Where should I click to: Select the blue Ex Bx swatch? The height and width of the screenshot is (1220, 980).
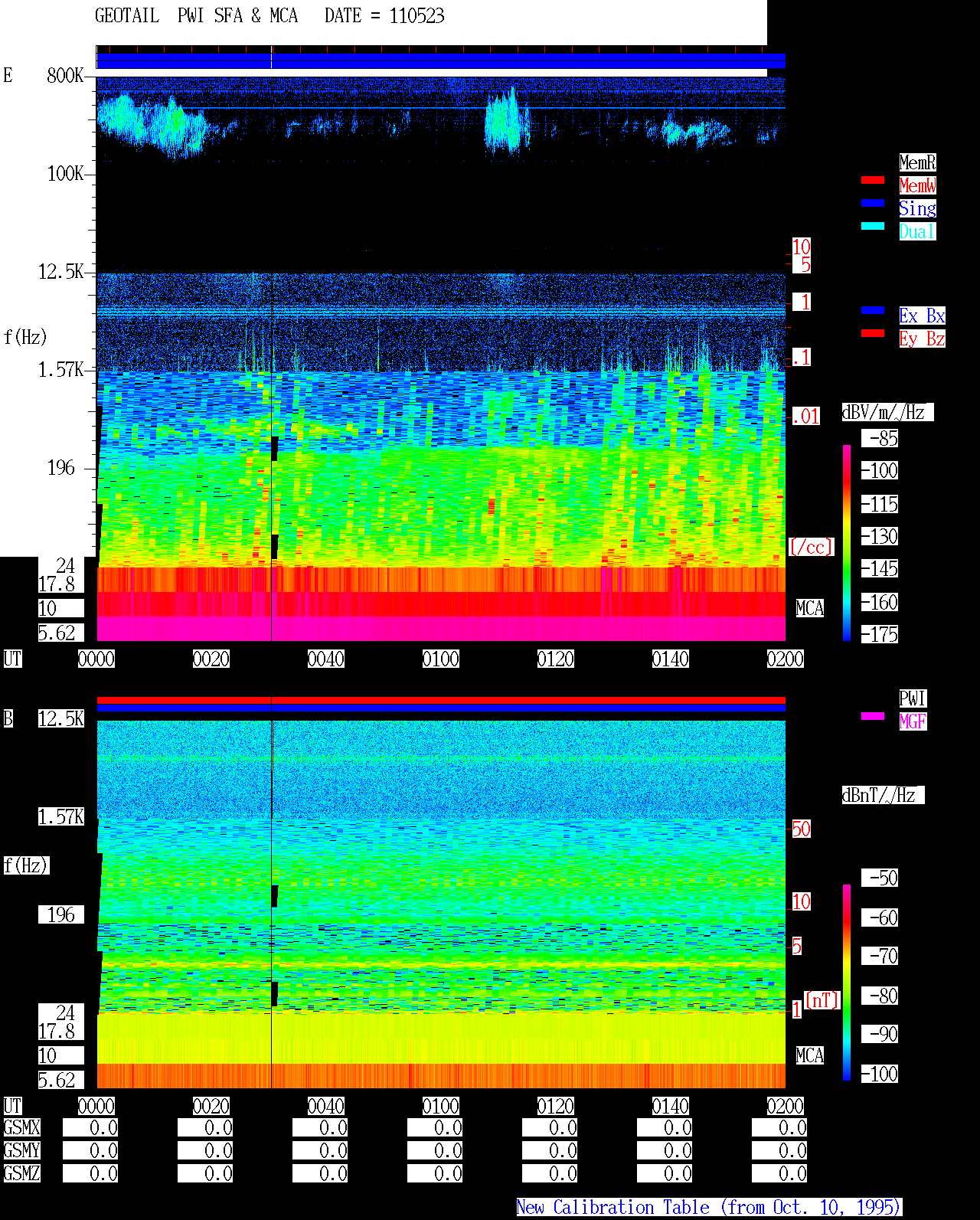873,310
